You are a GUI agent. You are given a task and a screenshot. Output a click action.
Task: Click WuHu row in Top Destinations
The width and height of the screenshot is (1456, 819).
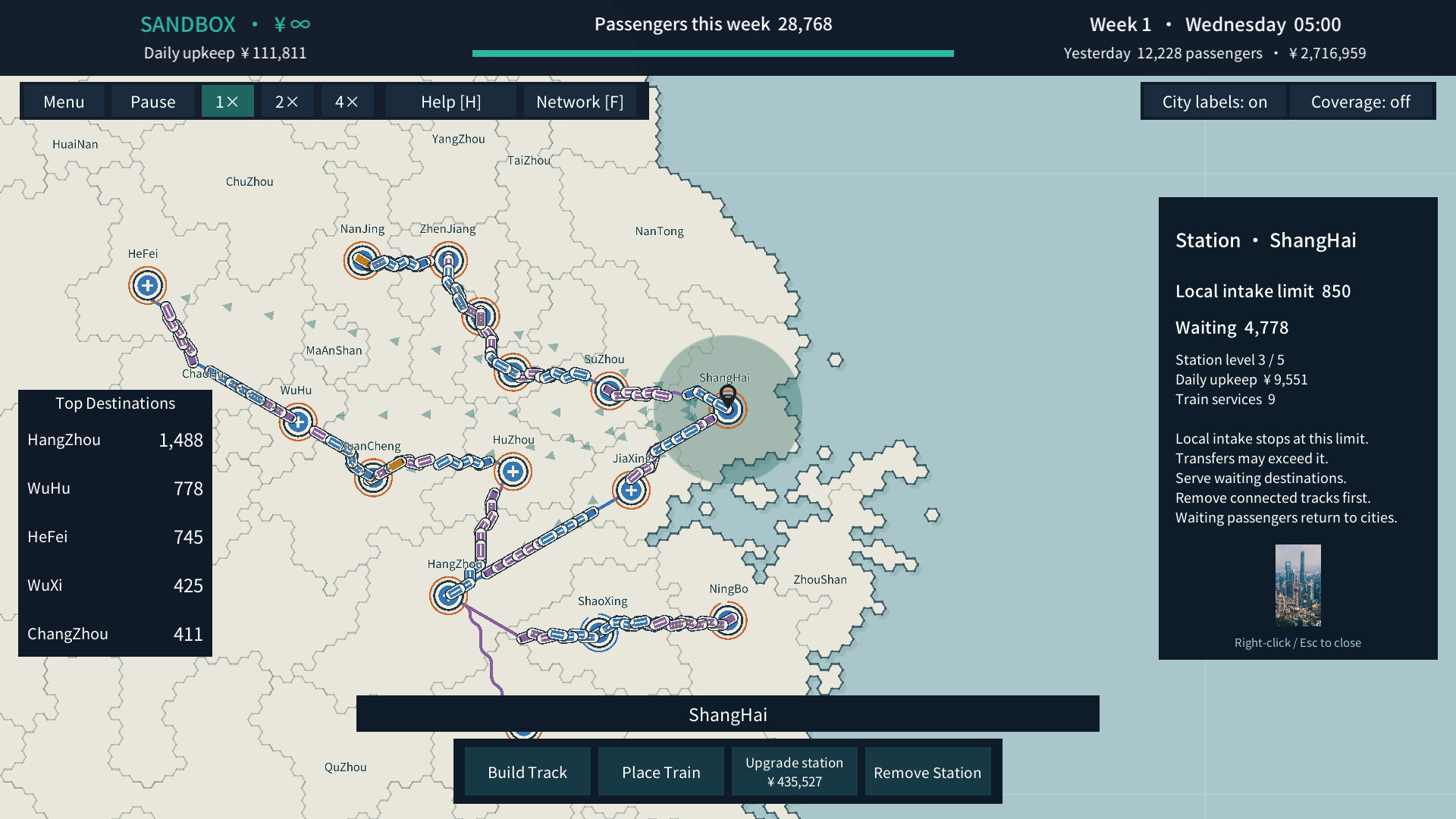pos(115,488)
